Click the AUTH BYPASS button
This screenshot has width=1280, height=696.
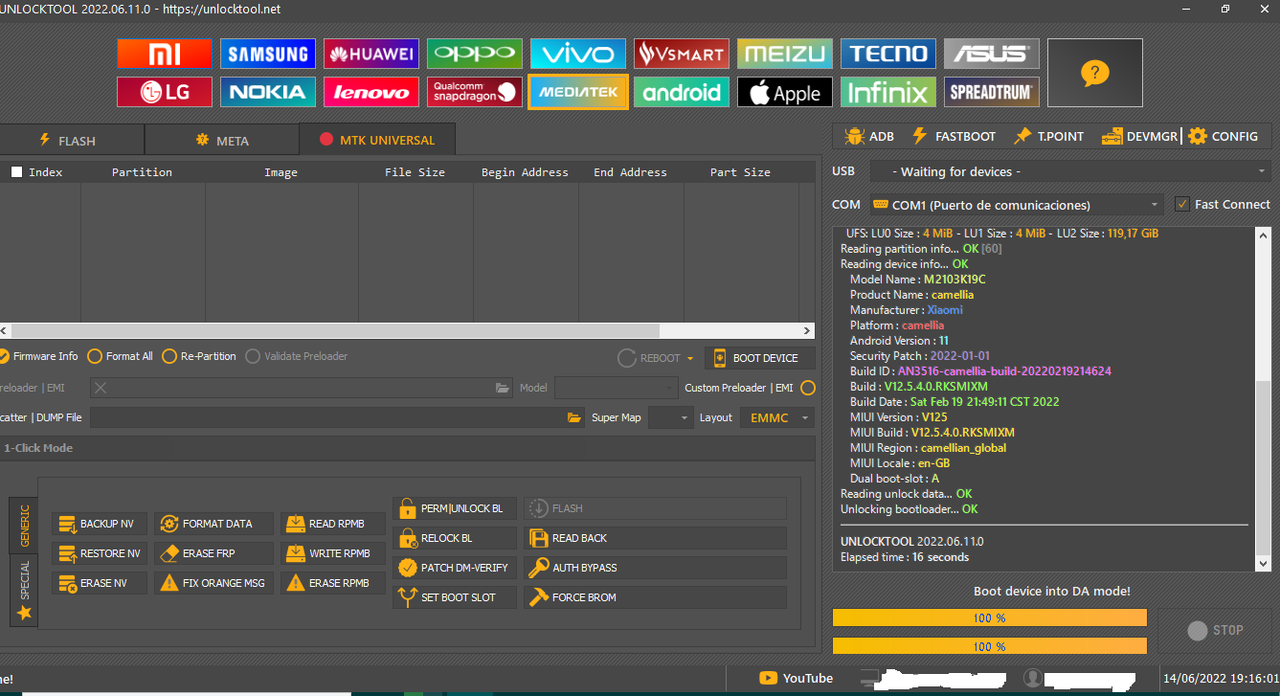pos(655,567)
